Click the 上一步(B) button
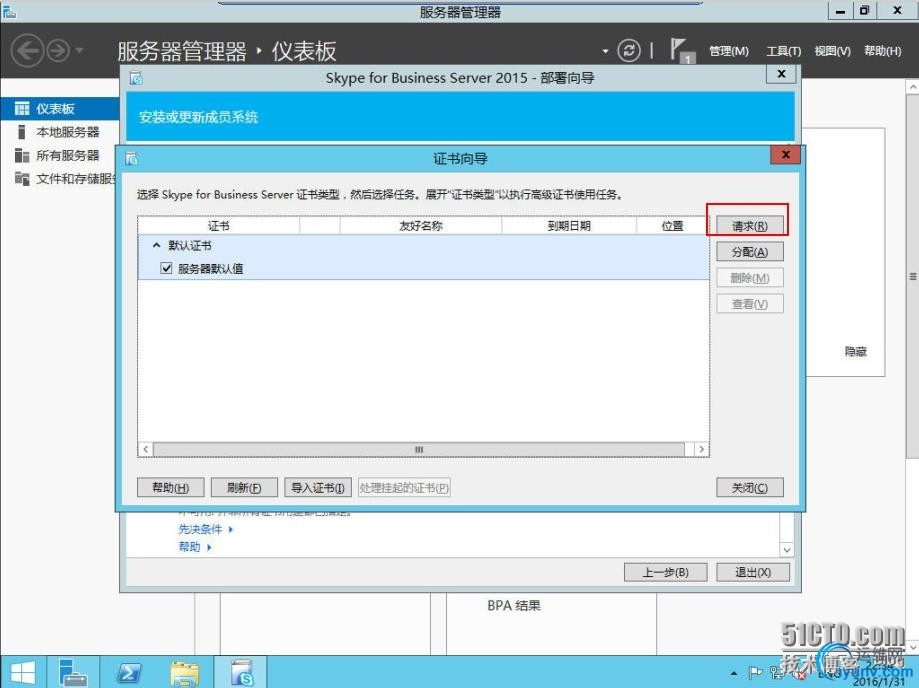Screen dimensions: 919x688 666,572
